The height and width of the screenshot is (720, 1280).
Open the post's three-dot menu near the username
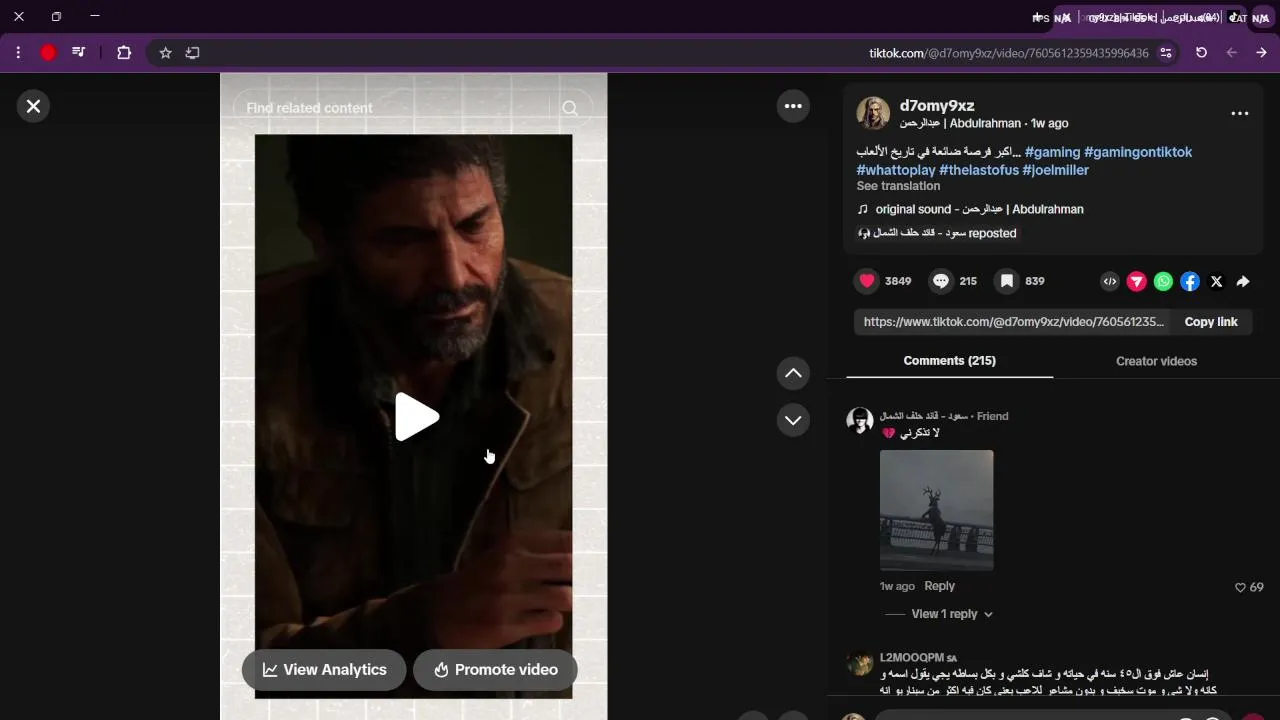point(1240,113)
